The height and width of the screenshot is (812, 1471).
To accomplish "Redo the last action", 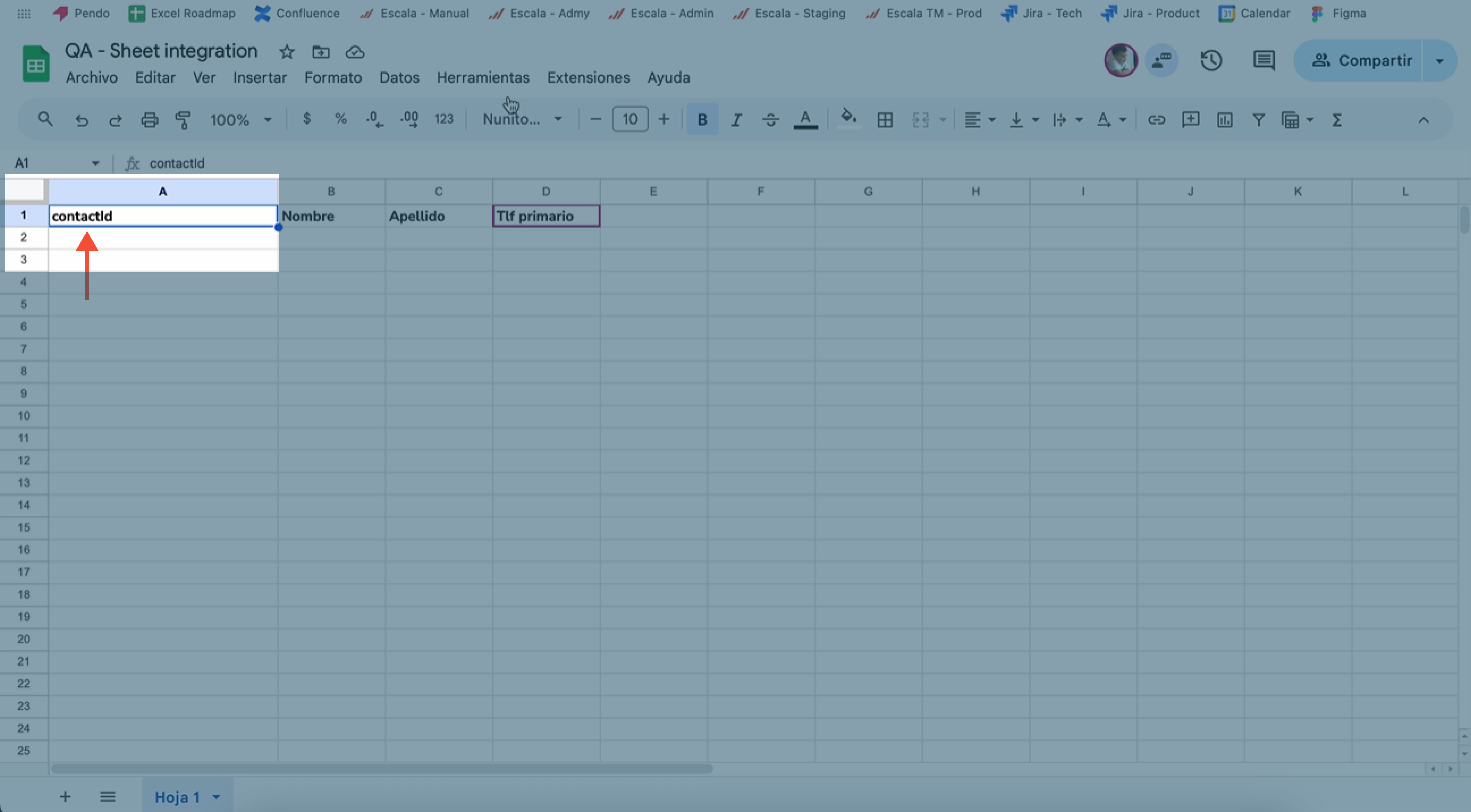I will (115, 120).
